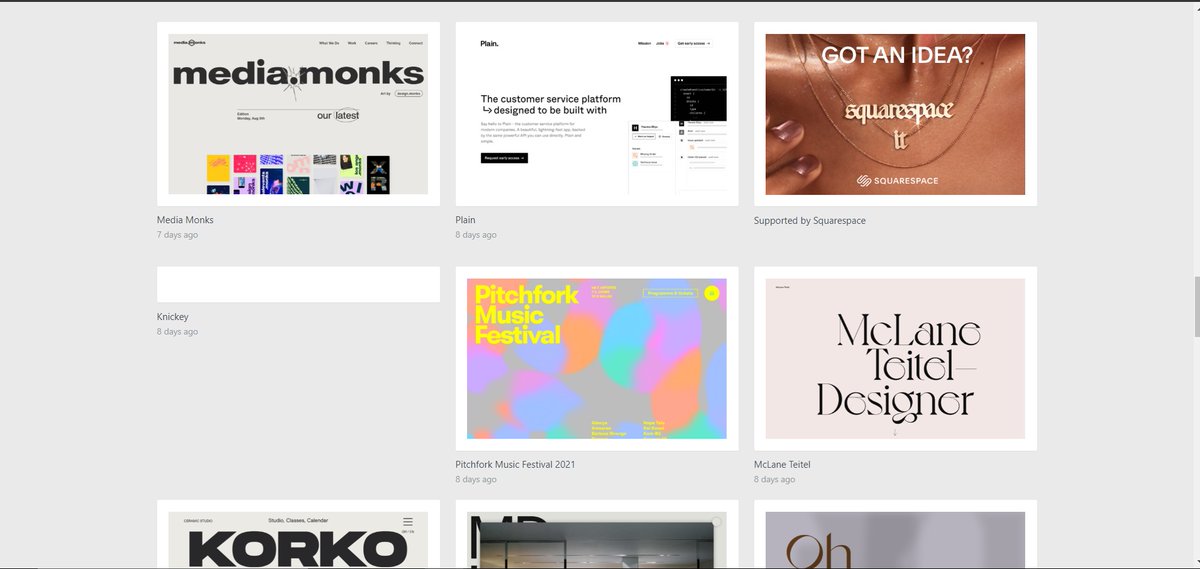The image size is (1200, 569).
Task: Open the Squarespace 'Got an idea?' ad
Action: coord(895,114)
